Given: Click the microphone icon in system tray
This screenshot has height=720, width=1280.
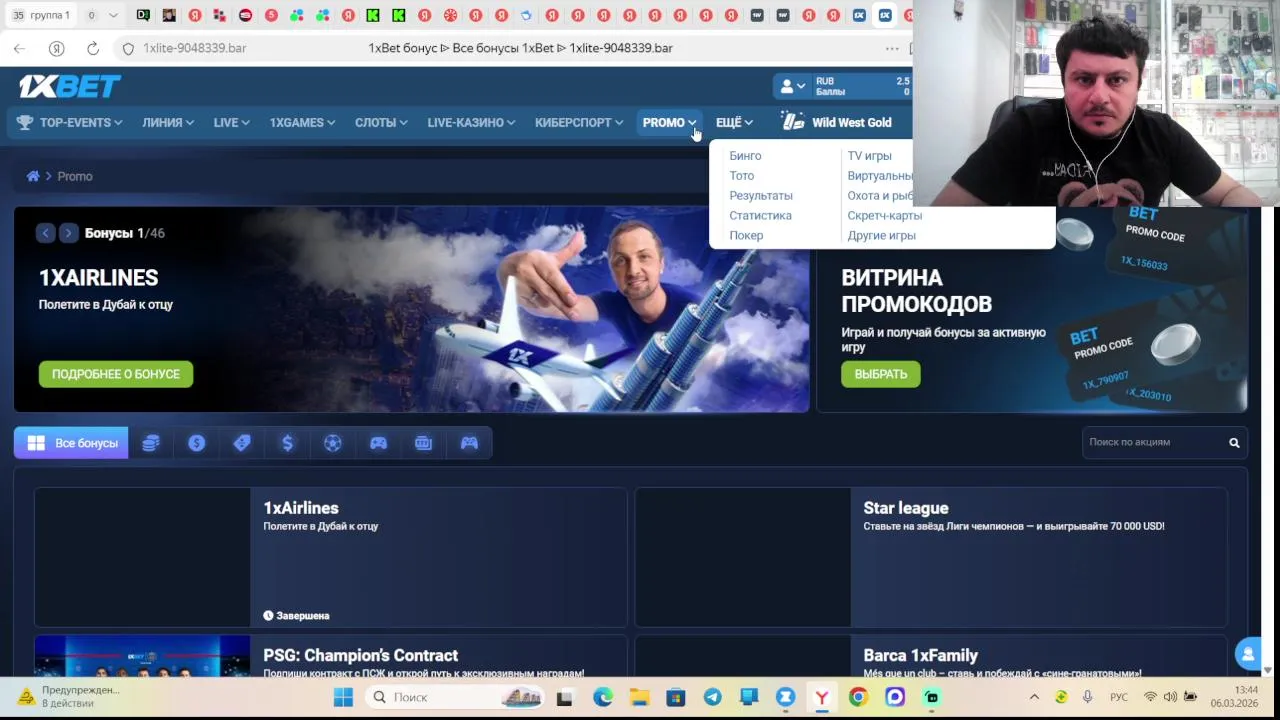Looking at the screenshot, I should (x=1087, y=697).
